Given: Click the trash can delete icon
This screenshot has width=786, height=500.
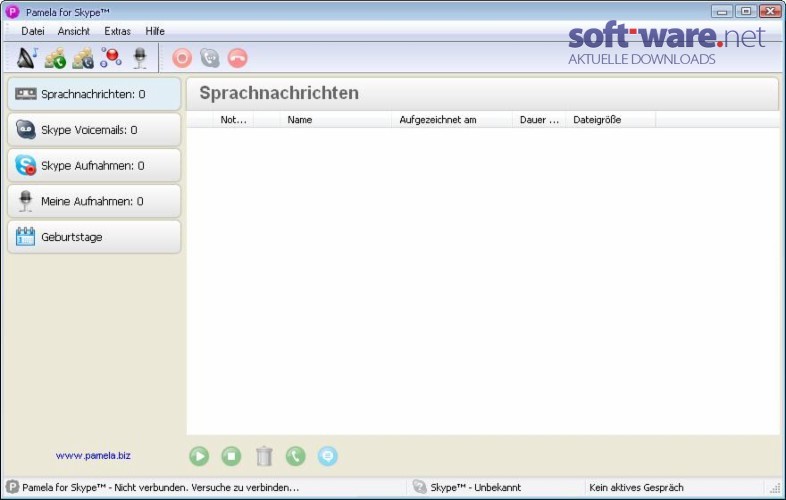Looking at the screenshot, I should click(x=264, y=456).
